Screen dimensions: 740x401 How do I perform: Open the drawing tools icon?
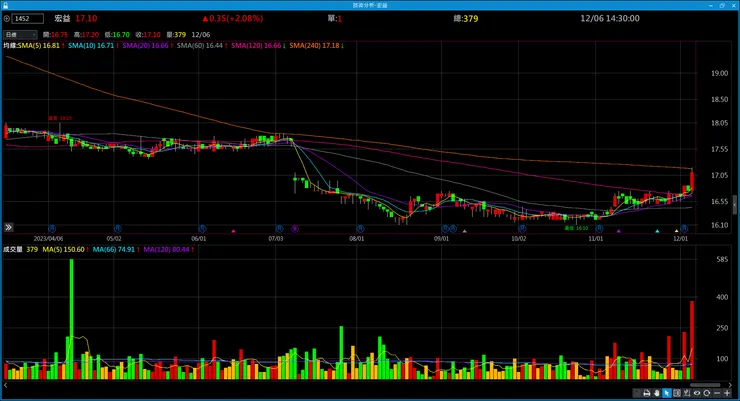pos(687,393)
